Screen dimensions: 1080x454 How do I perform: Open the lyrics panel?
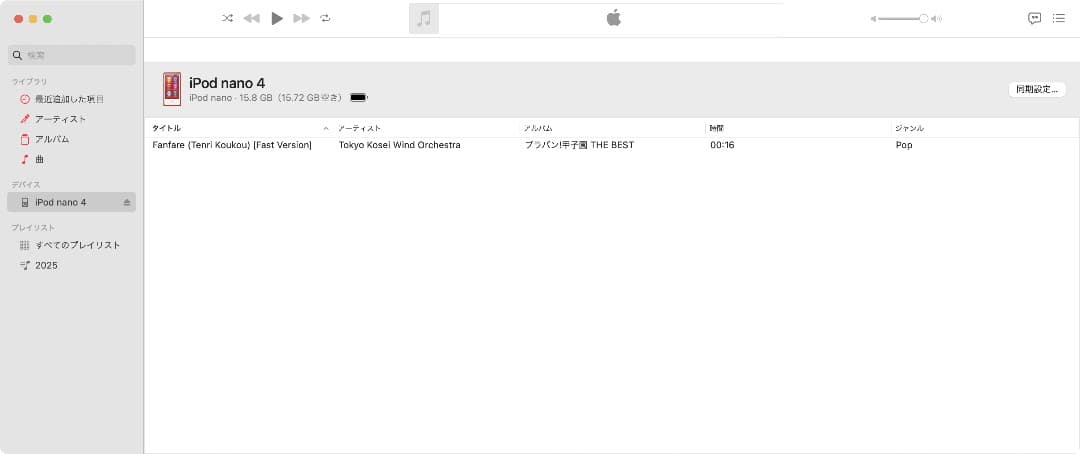(x=1034, y=19)
